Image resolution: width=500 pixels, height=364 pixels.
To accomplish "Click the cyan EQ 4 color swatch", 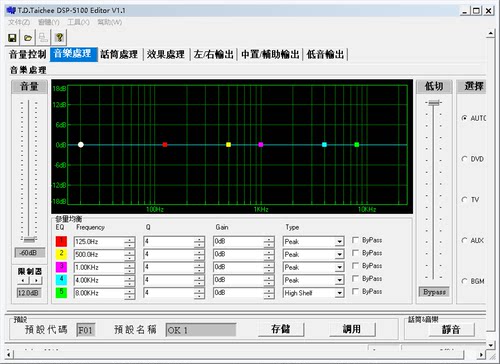I will click(61, 280).
